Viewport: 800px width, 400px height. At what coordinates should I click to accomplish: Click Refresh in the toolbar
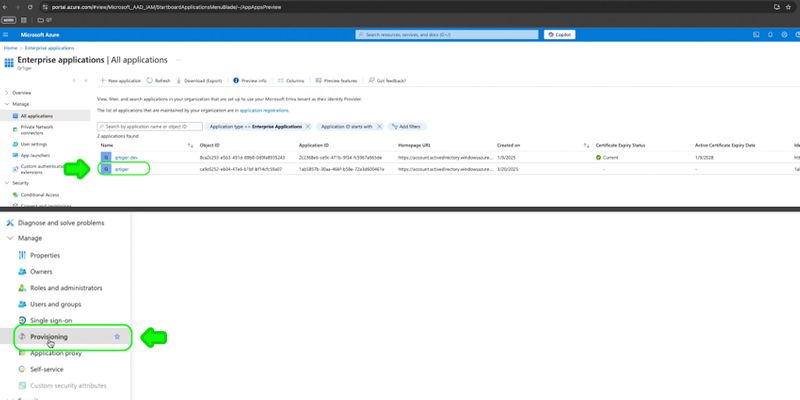click(x=159, y=81)
